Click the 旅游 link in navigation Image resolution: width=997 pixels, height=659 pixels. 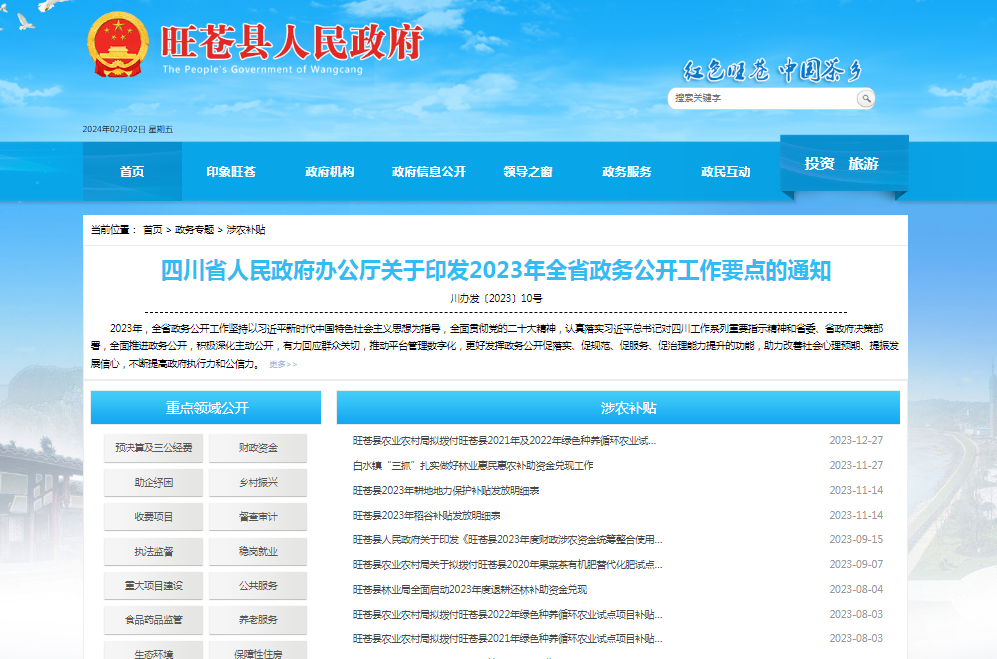864,164
